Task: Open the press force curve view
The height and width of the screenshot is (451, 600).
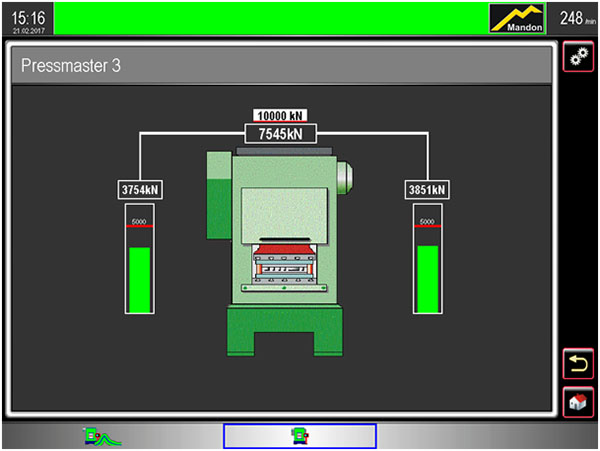Action: [x=101, y=435]
